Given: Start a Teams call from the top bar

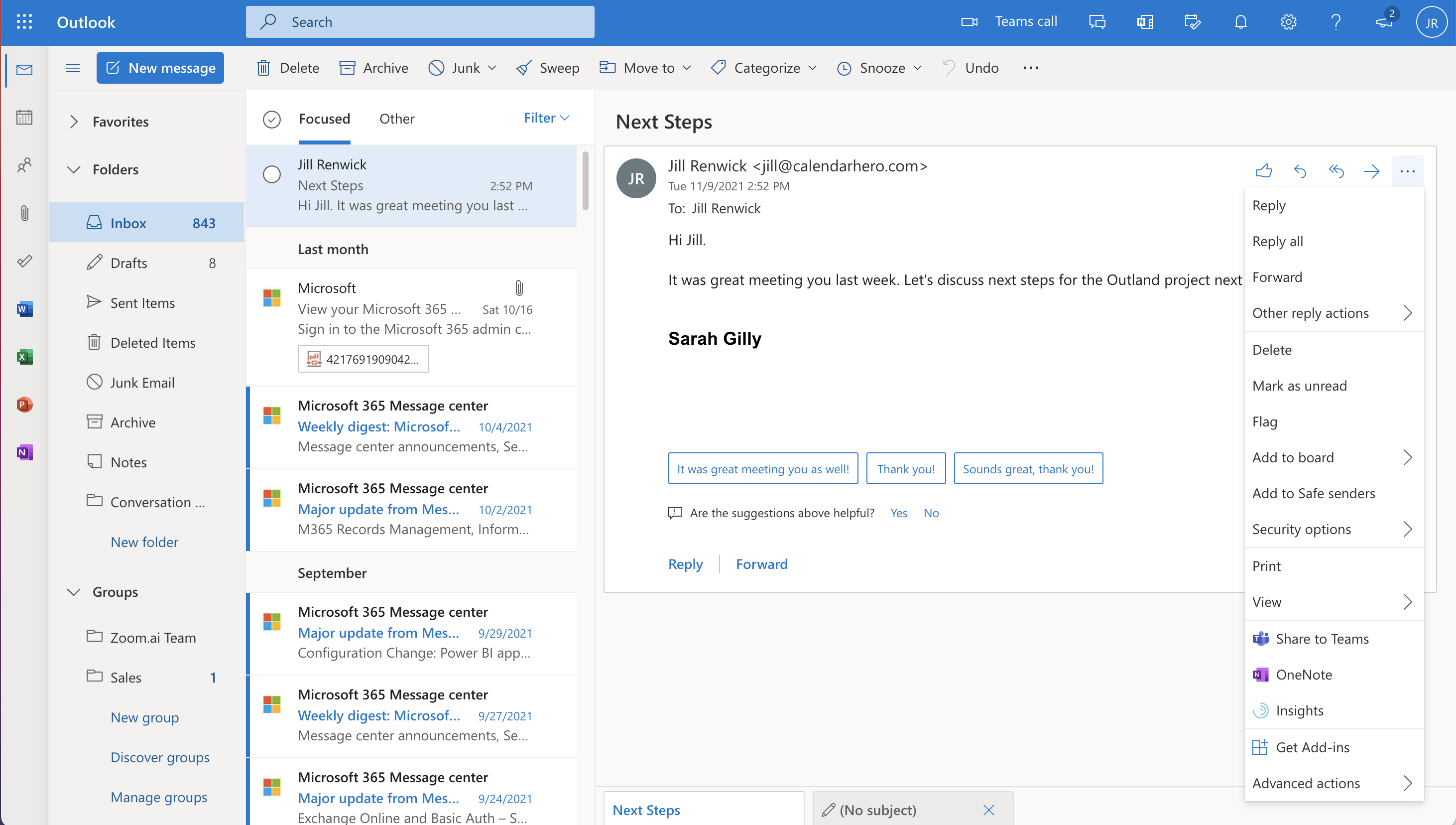Looking at the screenshot, I should pyautogui.click(x=1013, y=21).
